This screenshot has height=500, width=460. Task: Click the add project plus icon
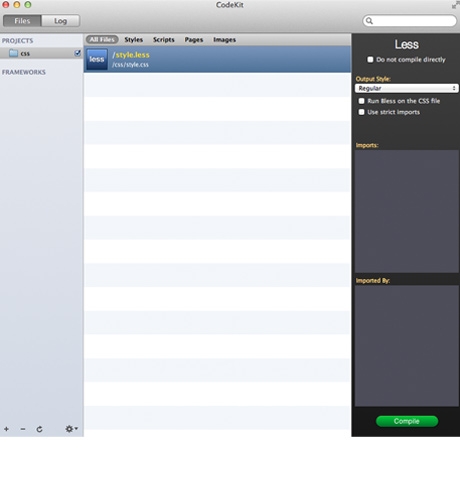tap(6, 429)
